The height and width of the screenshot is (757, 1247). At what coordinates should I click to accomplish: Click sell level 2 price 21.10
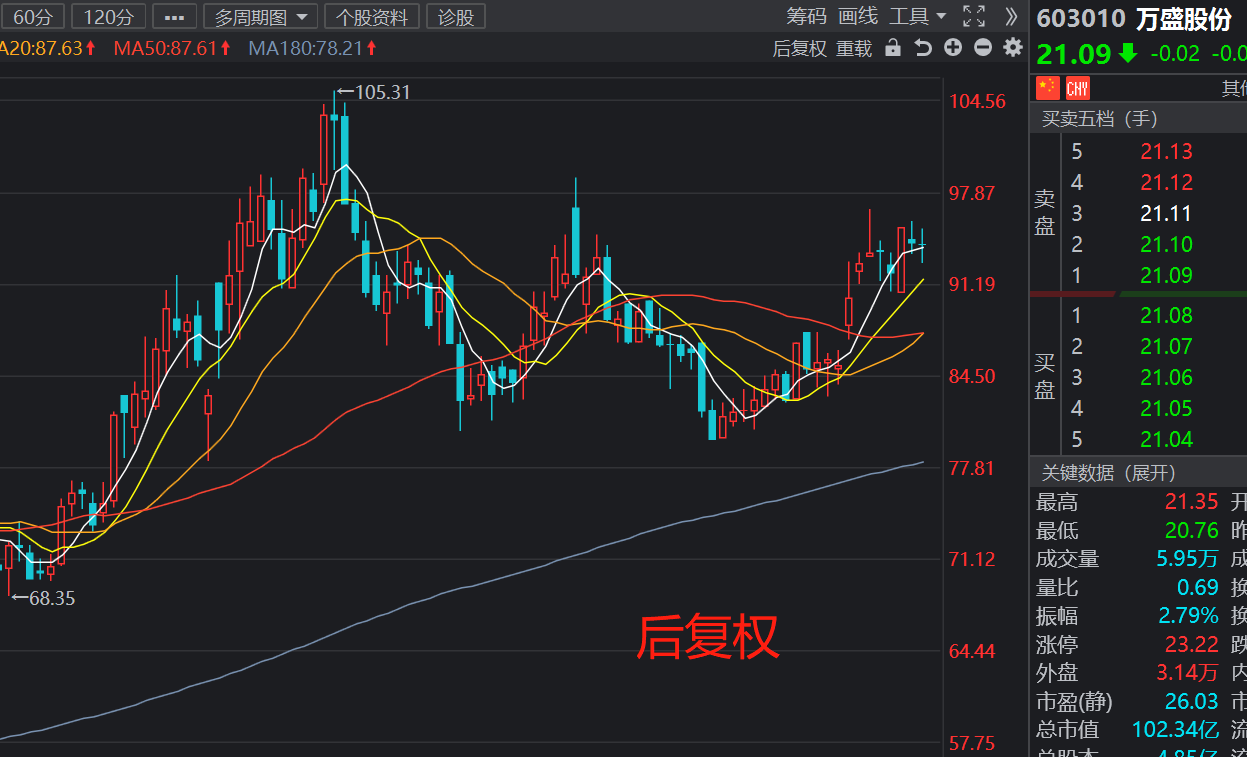point(1166,245)
